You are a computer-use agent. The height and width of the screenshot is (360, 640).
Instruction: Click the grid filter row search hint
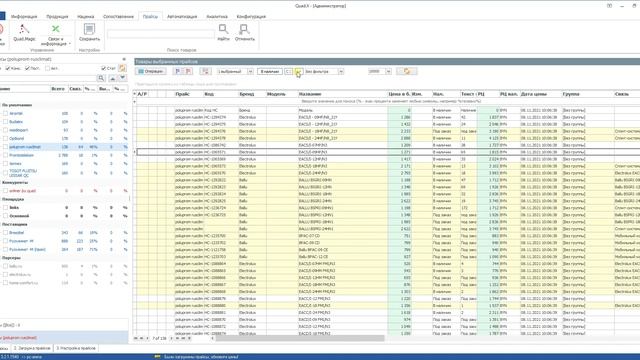(391, 101)
